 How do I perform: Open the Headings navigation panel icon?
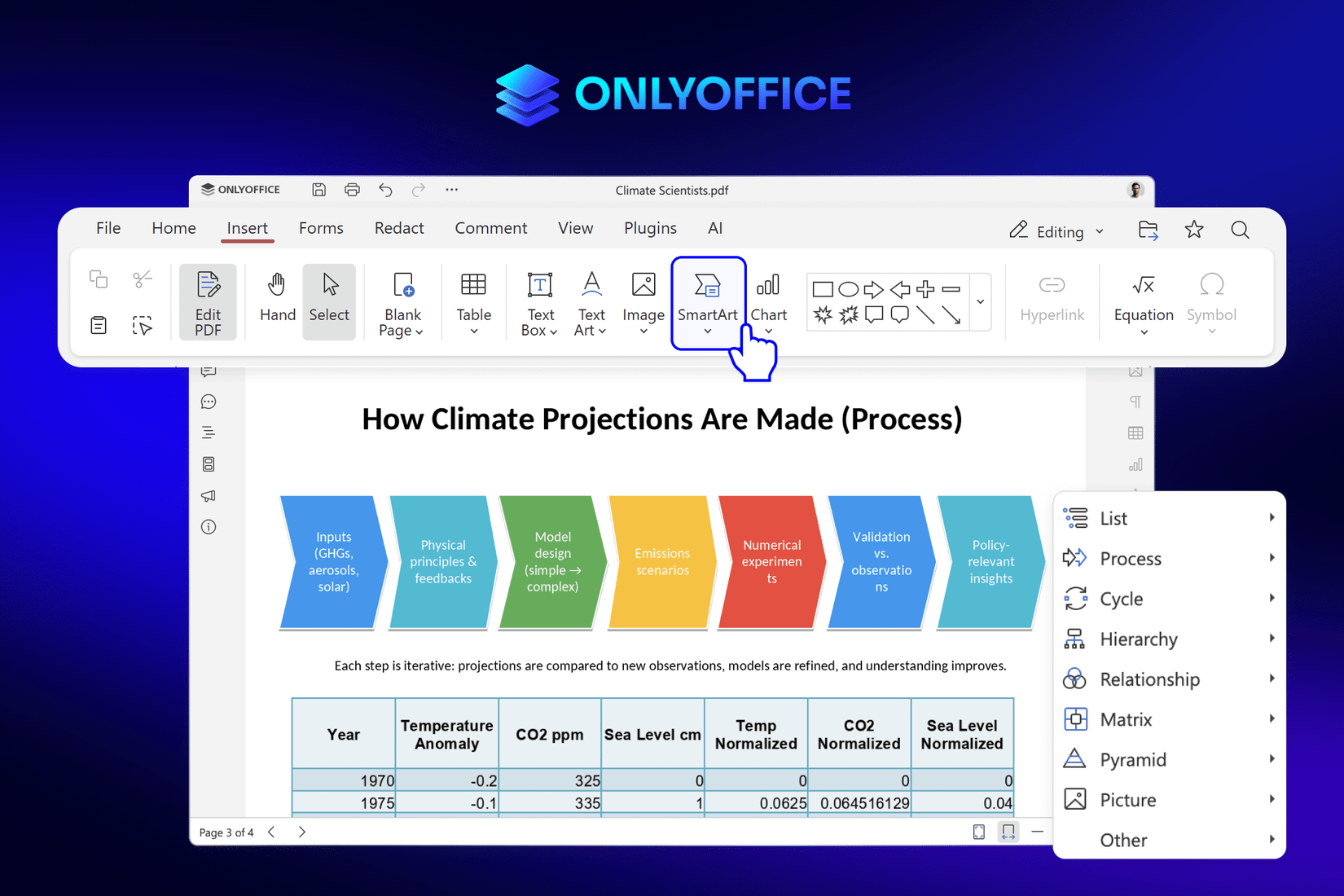click(209, 433)
